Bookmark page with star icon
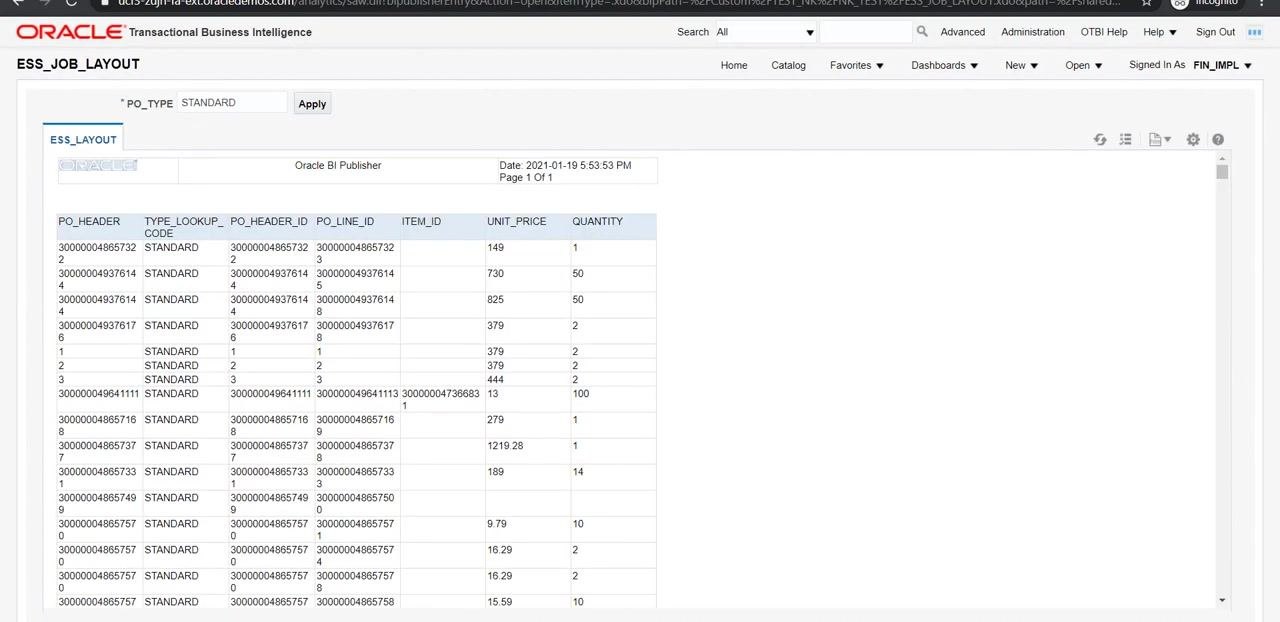This screenshot has width=1280, height=622. 1147,3
